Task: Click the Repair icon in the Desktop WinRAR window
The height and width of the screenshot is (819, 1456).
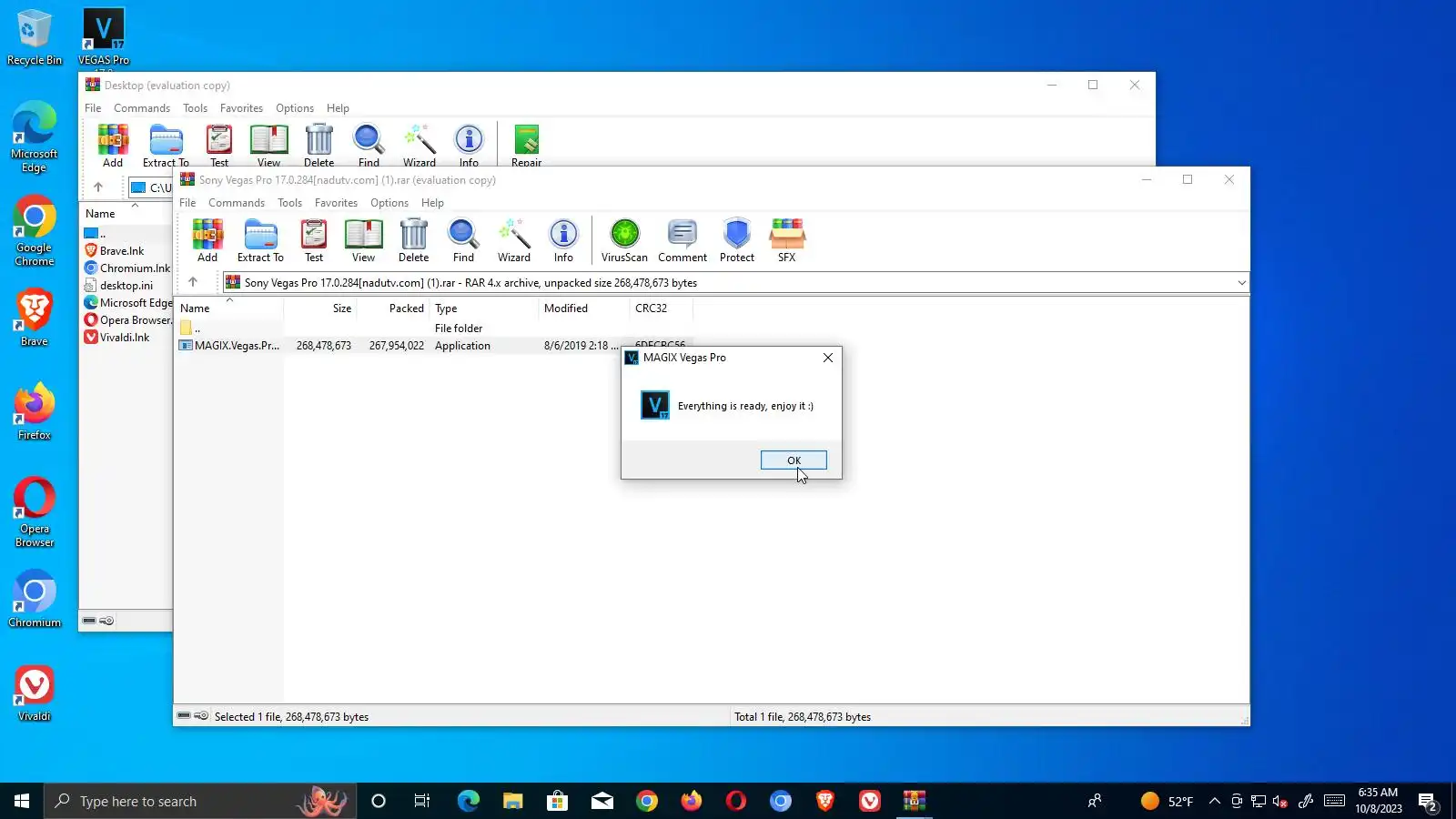Action: [x=526, y=146]
